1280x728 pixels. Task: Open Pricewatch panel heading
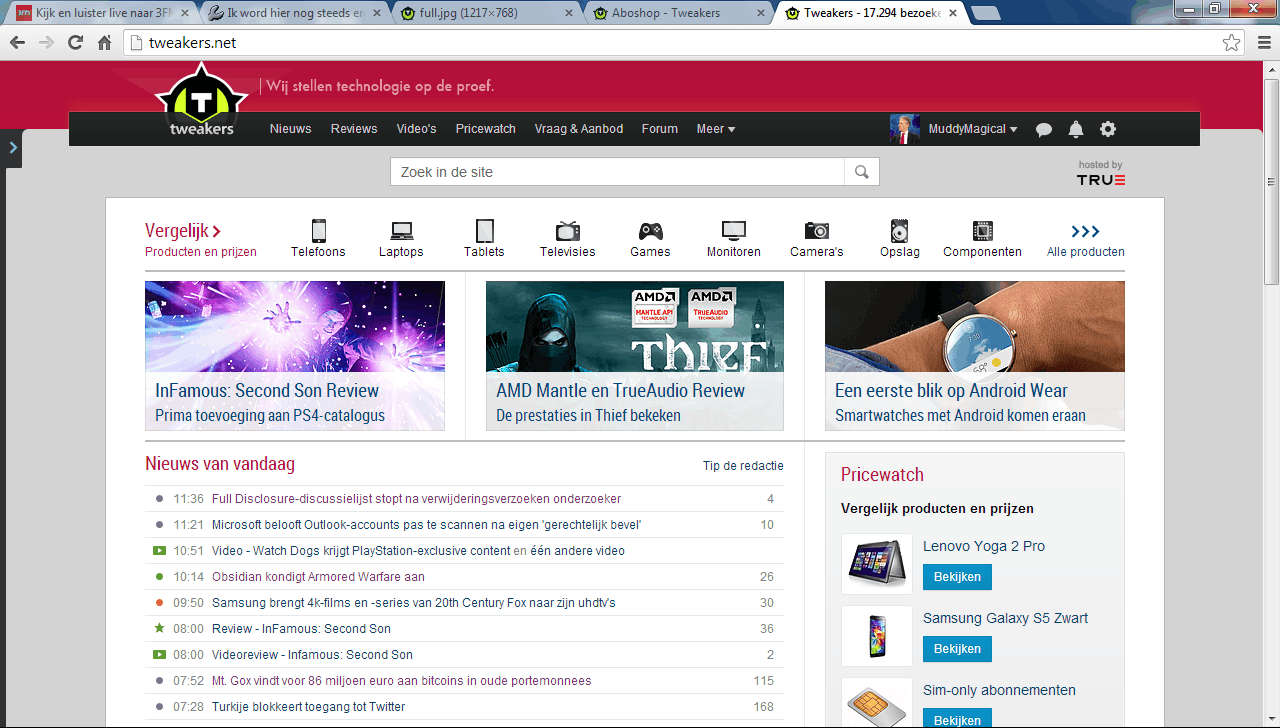[x=882, y=475]
